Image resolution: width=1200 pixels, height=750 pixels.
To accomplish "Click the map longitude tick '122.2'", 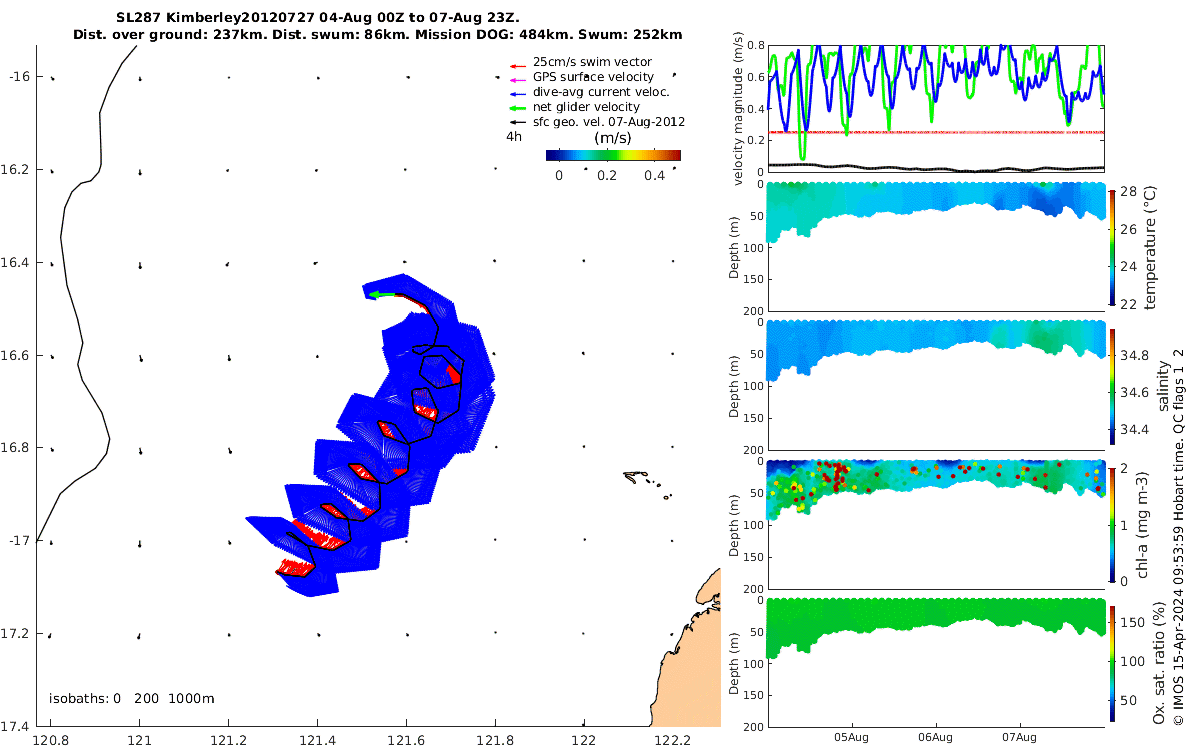I will (x=672, y=741).
